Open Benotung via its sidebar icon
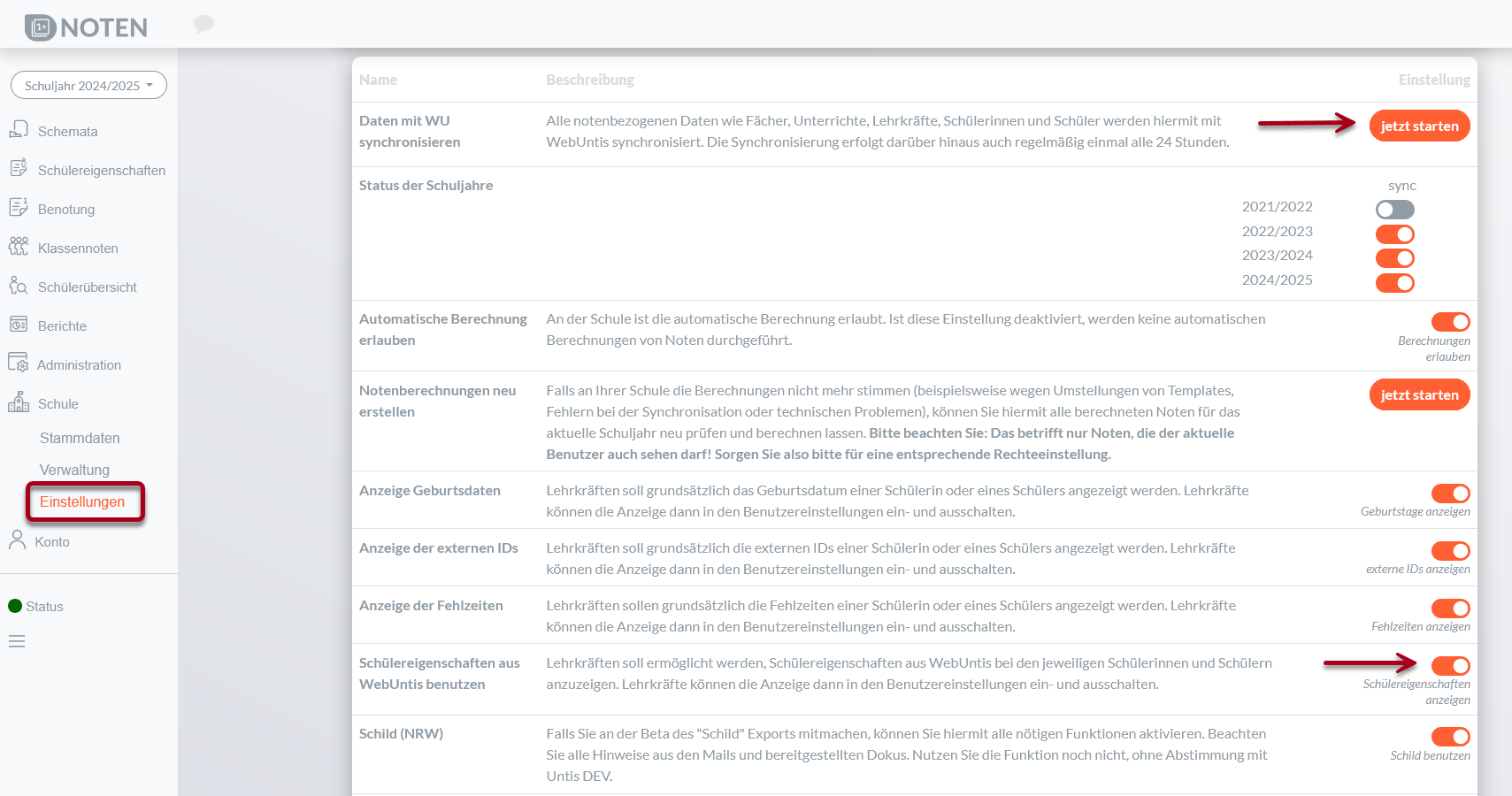The width and height of the screenshot is (1512, 796). (x=19, y=208)
